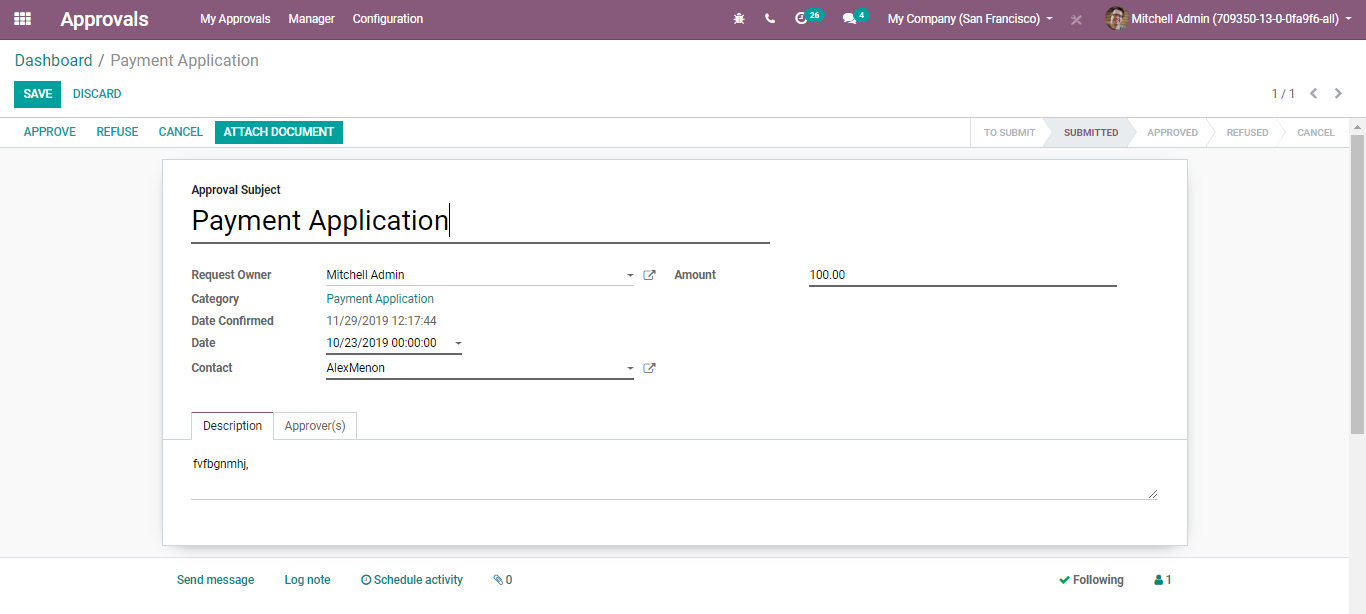Click the Approval Subject title field
Image resolution: width=1366 pixels, height=614 pixels.
[x=480, y=221]
